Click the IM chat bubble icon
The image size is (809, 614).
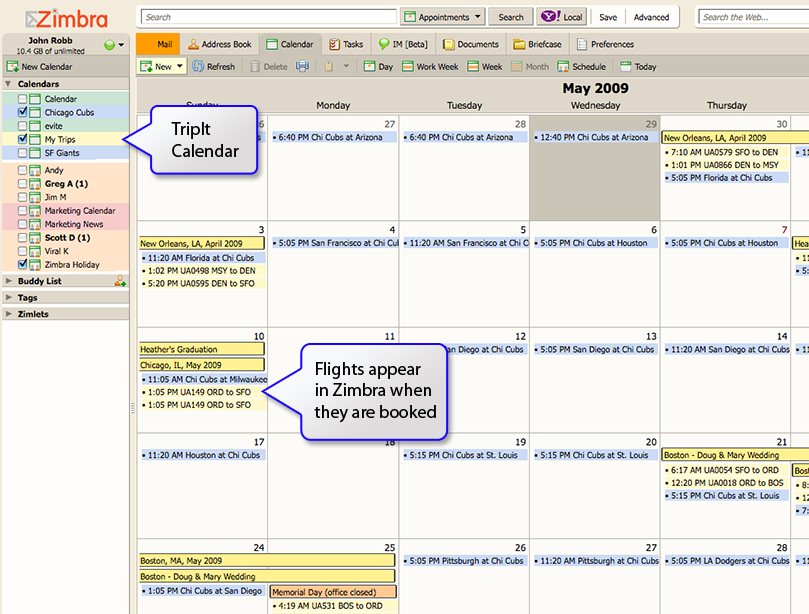coord(384,44)
